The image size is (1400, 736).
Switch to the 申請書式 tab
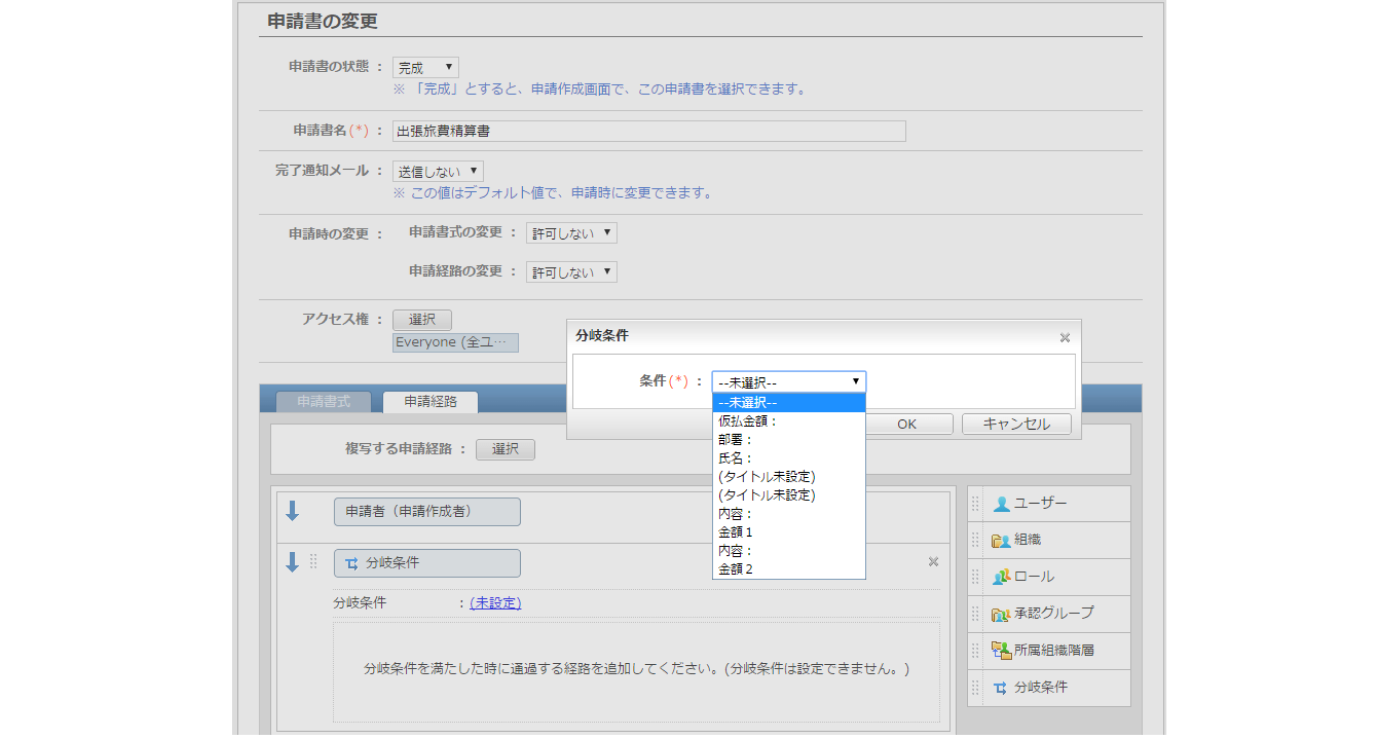[x=323, y=401]
